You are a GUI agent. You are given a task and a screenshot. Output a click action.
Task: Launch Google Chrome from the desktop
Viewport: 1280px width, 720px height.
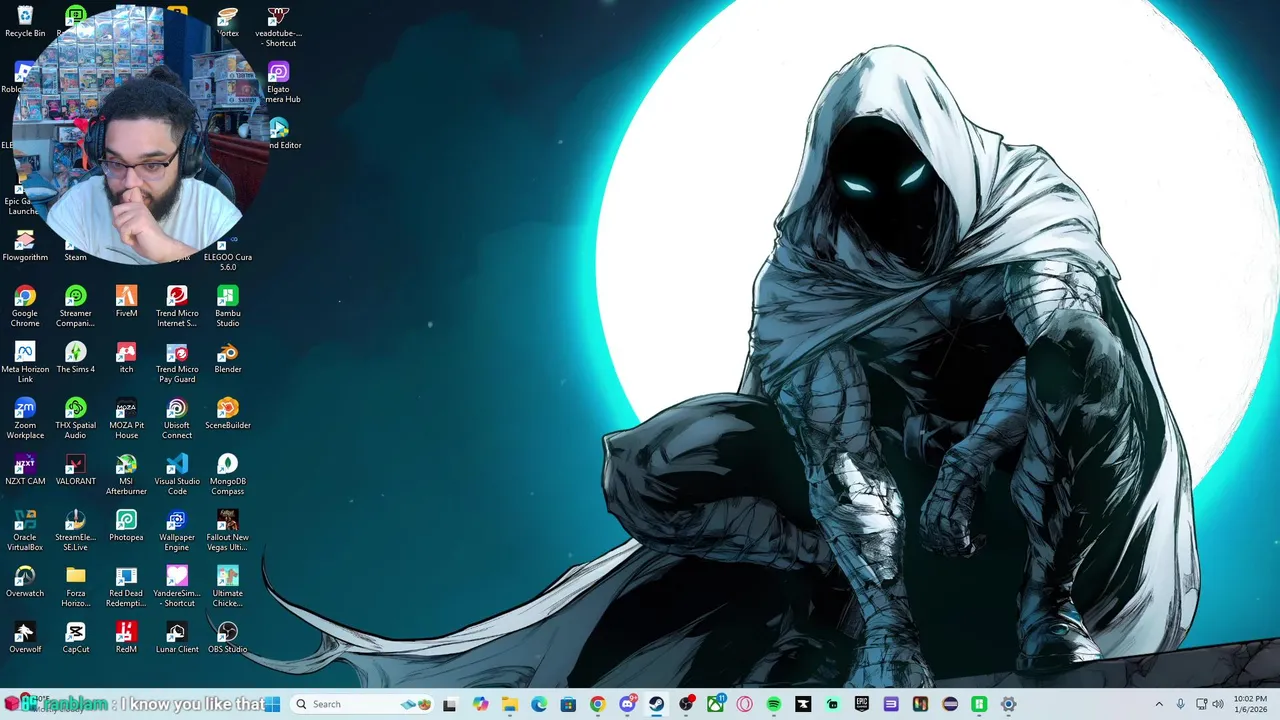pos(25,306)
